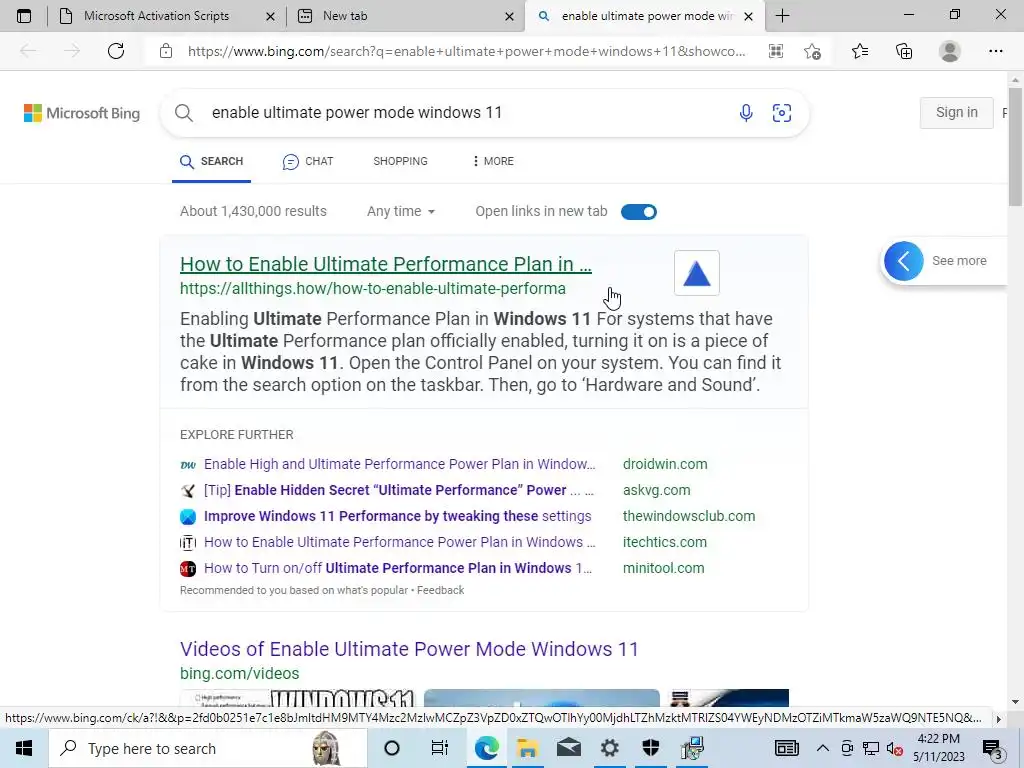Open Windows Start menu
Screen dimensions: 1024x768
point(24,748)
